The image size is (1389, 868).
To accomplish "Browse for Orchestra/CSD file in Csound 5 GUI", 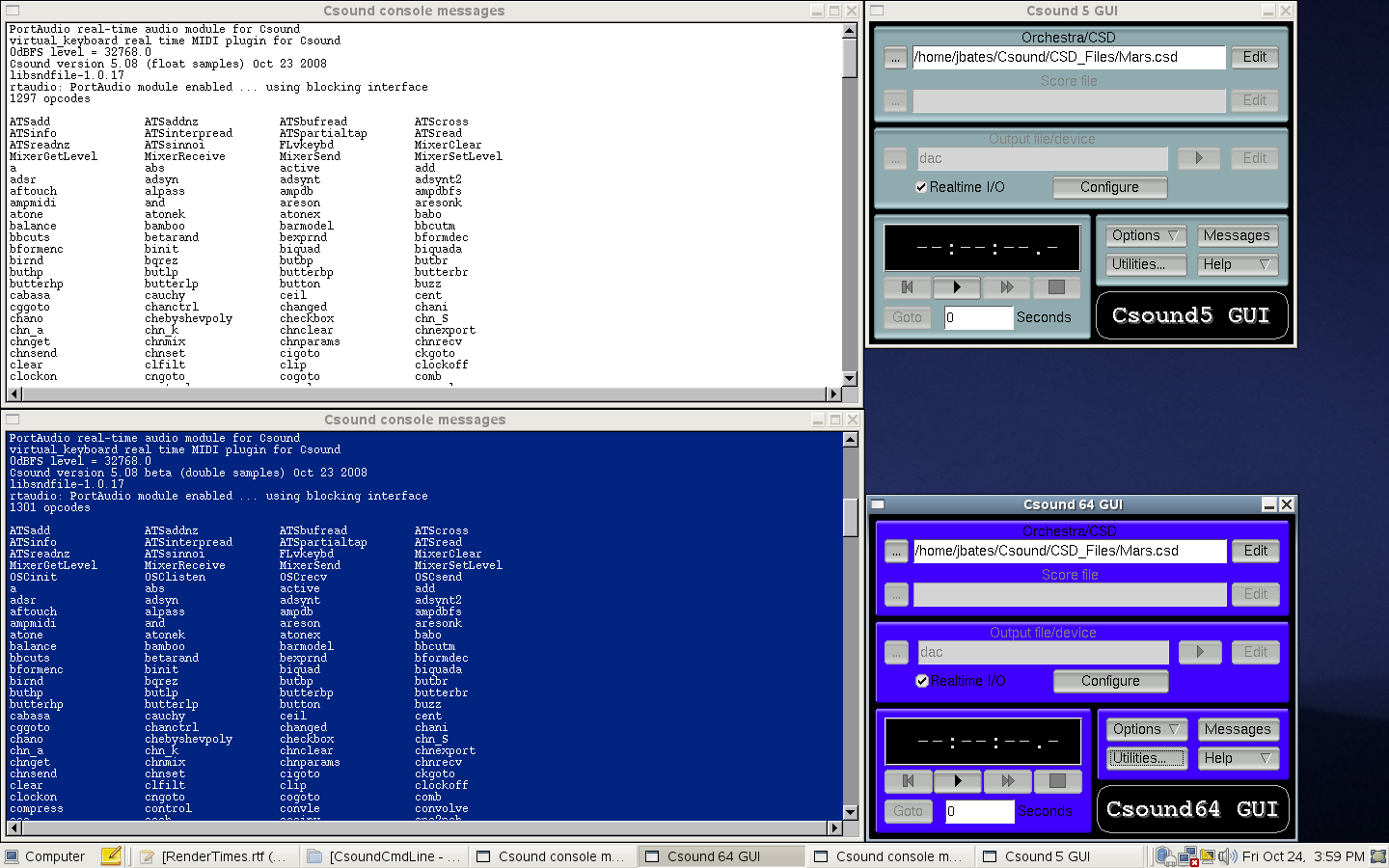I will coord(895,57).
